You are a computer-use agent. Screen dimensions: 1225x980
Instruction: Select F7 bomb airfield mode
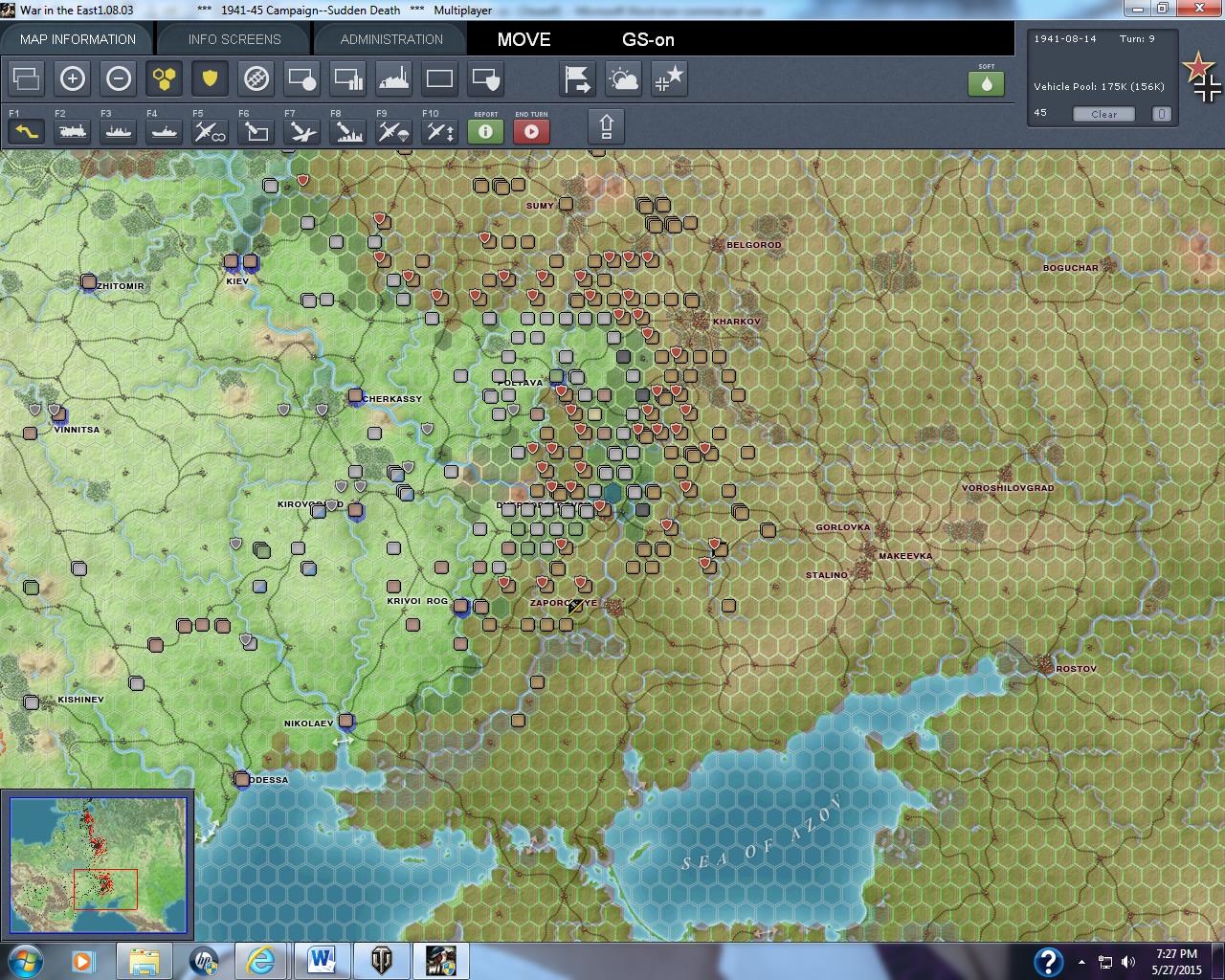click(x=302, y=131)
